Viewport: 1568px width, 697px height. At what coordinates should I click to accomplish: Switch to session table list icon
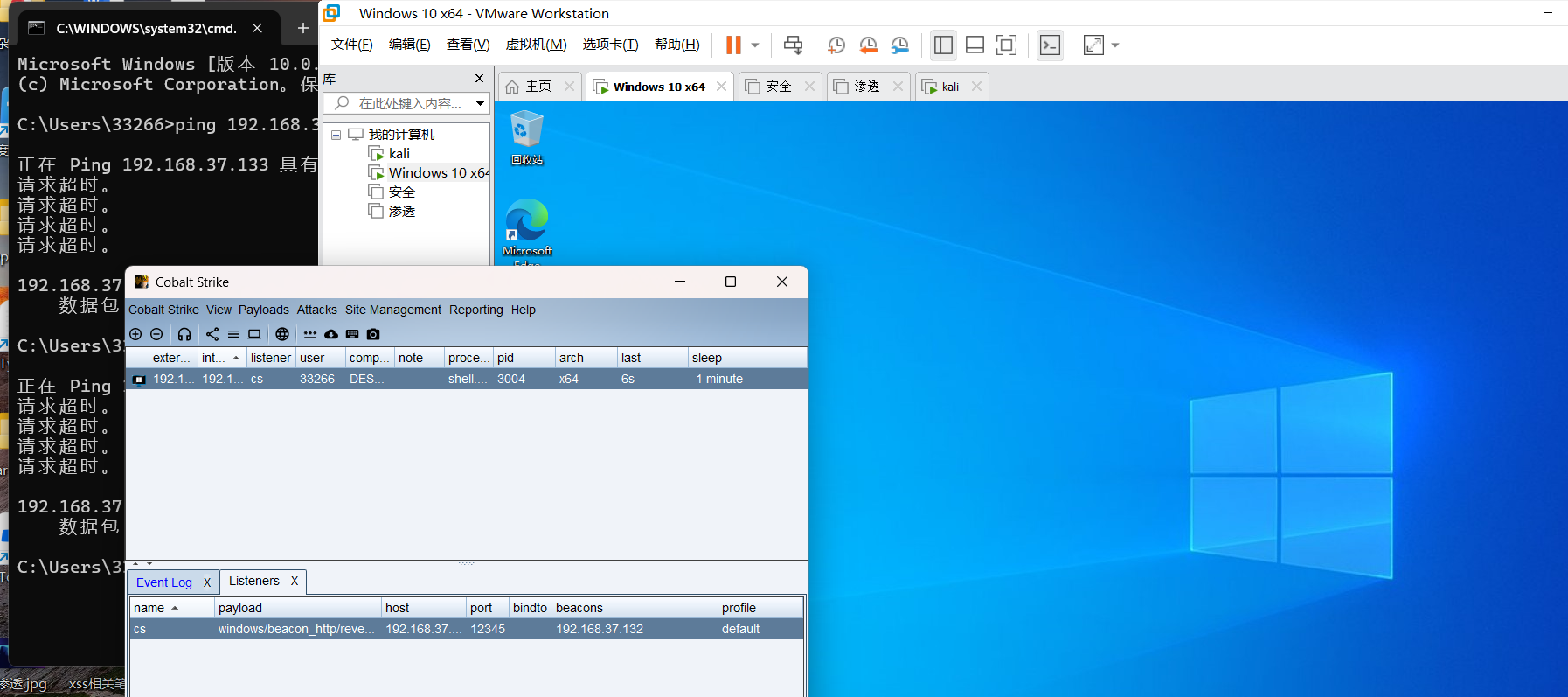pos(233,334)
